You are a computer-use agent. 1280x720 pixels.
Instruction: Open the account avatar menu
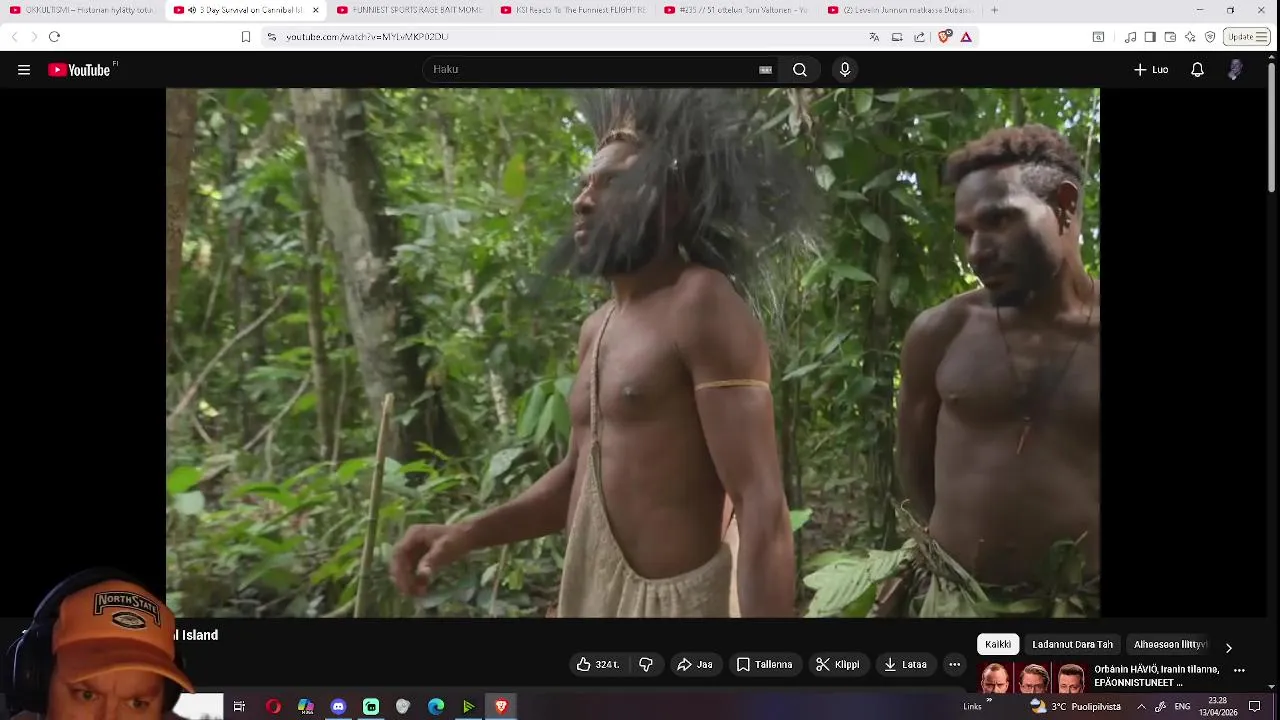click(x=1236, y=70)
